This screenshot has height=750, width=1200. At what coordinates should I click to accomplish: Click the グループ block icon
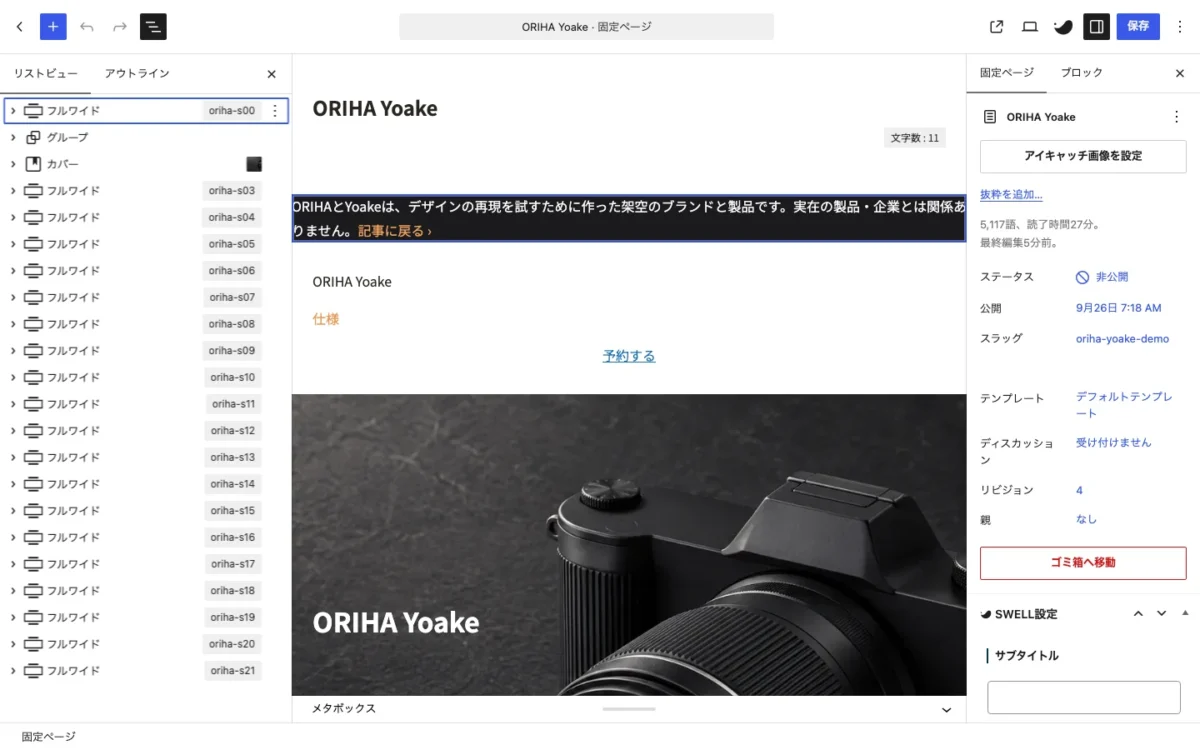pyautogui.click(x=33, y=137)
